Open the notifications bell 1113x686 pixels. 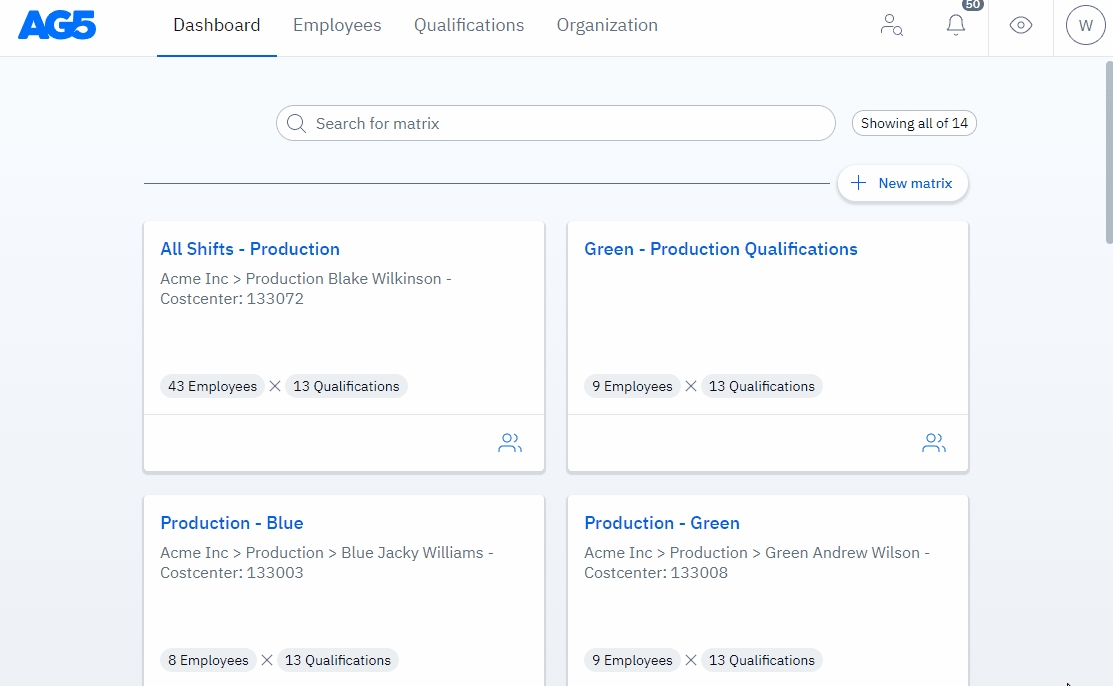pos(955,25)
